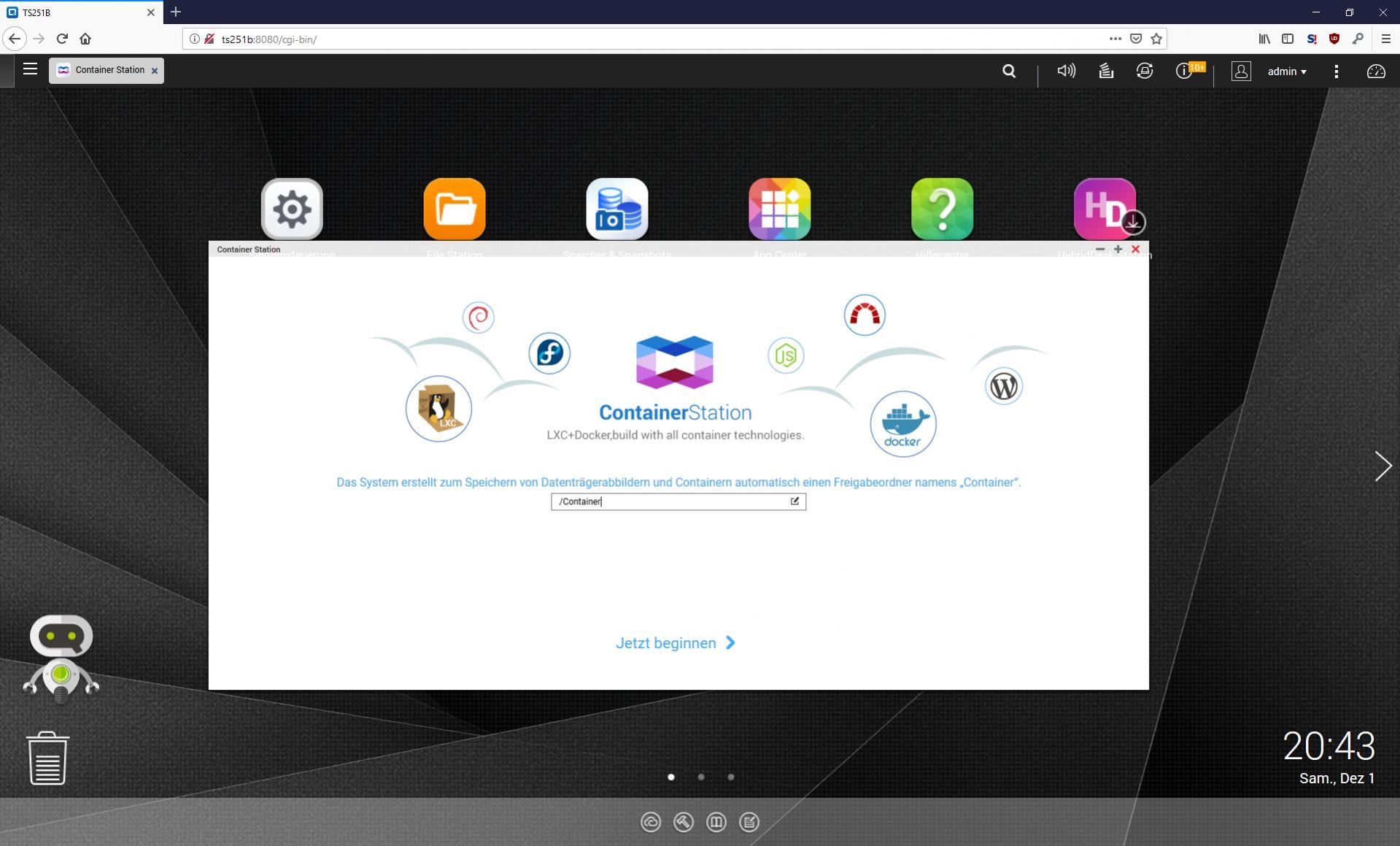The height and width of the screenshot is (846, 1400).
Task: Open the user profile icon
Action: tap(1241, 71)
